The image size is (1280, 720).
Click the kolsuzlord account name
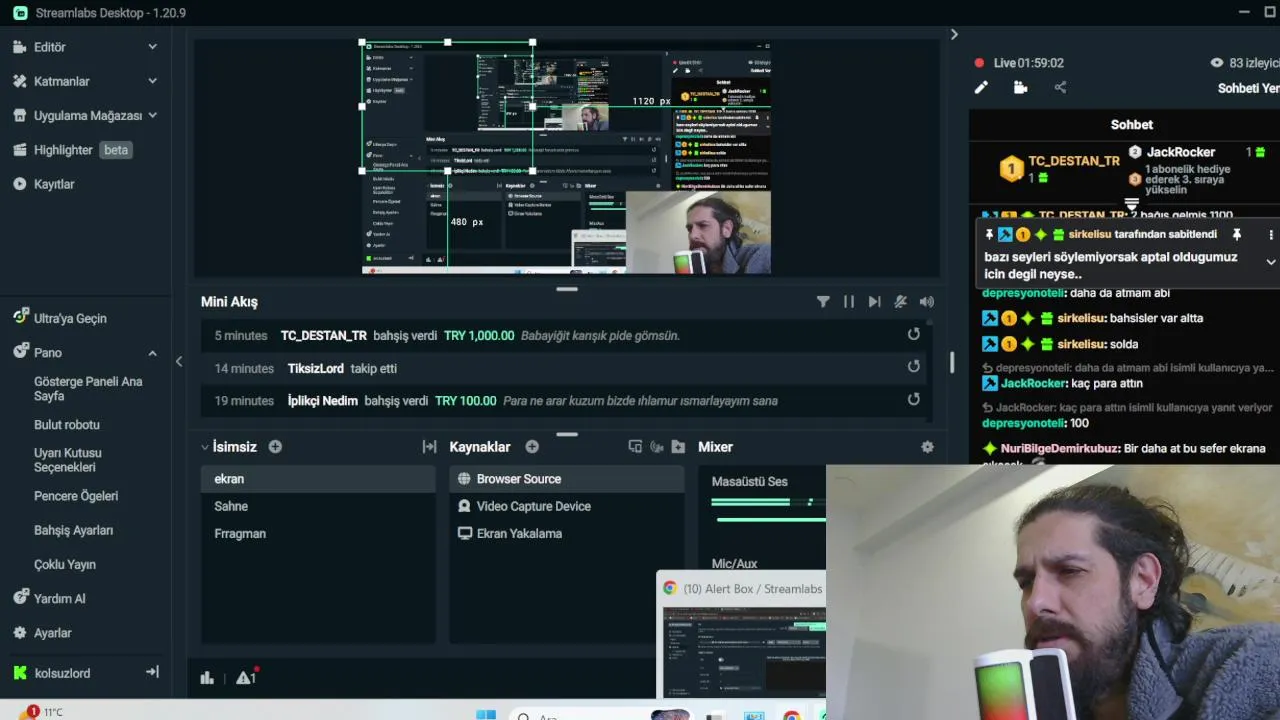coord(62,673)
